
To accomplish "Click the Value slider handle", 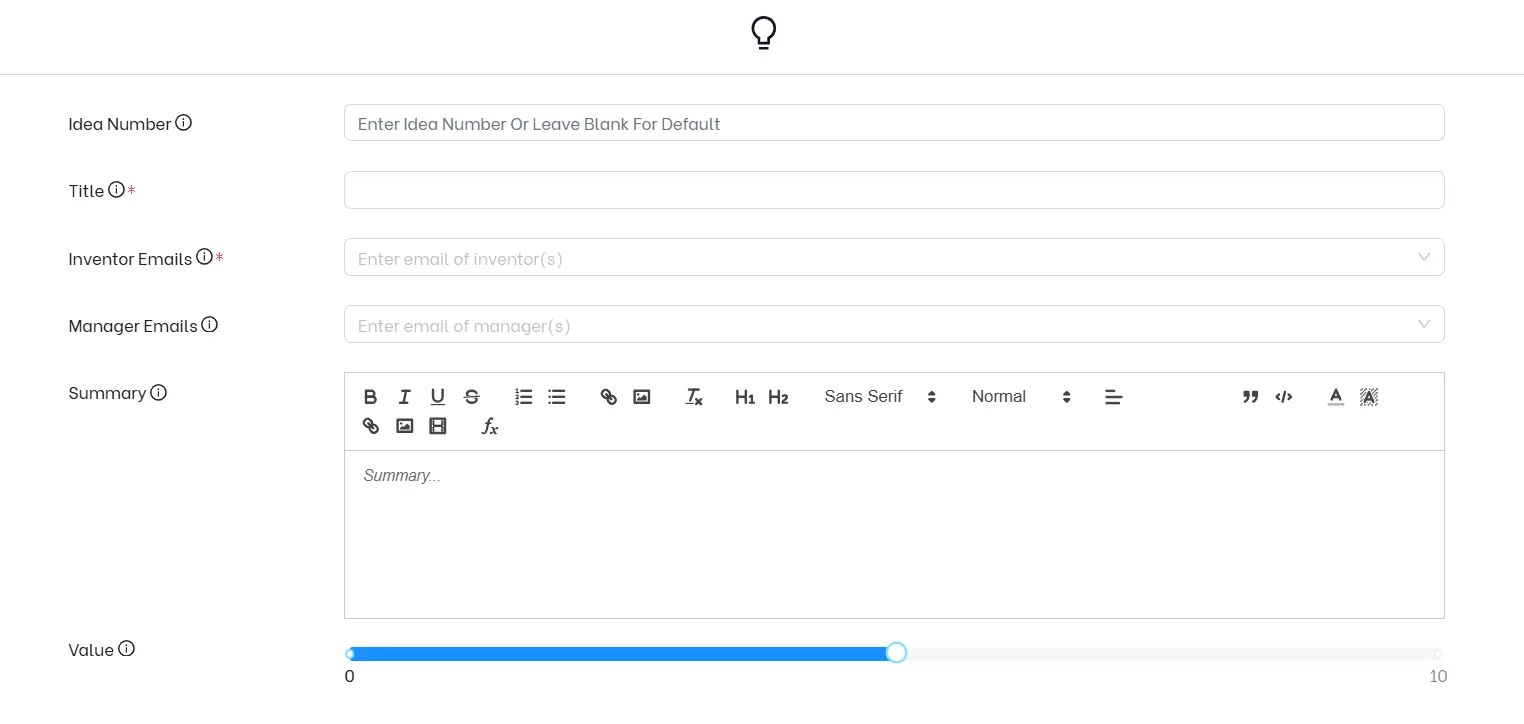I will [x=896, y=653].
